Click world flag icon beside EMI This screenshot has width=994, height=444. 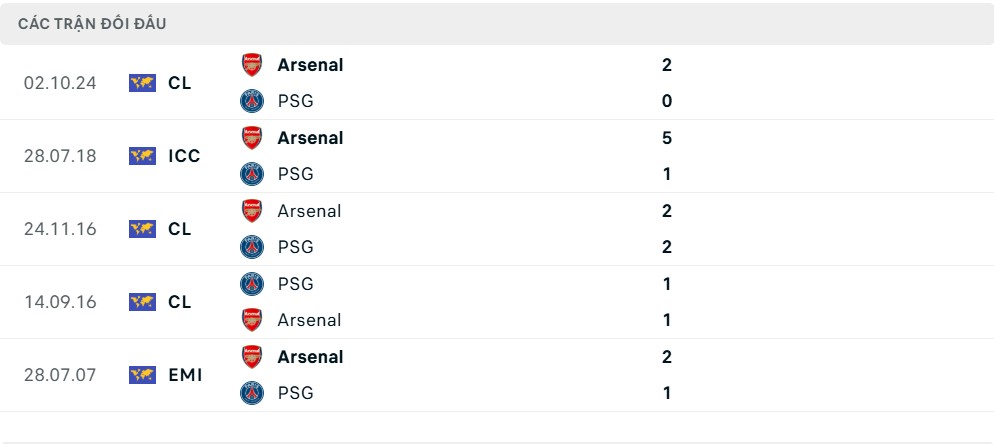click(142, 375)
